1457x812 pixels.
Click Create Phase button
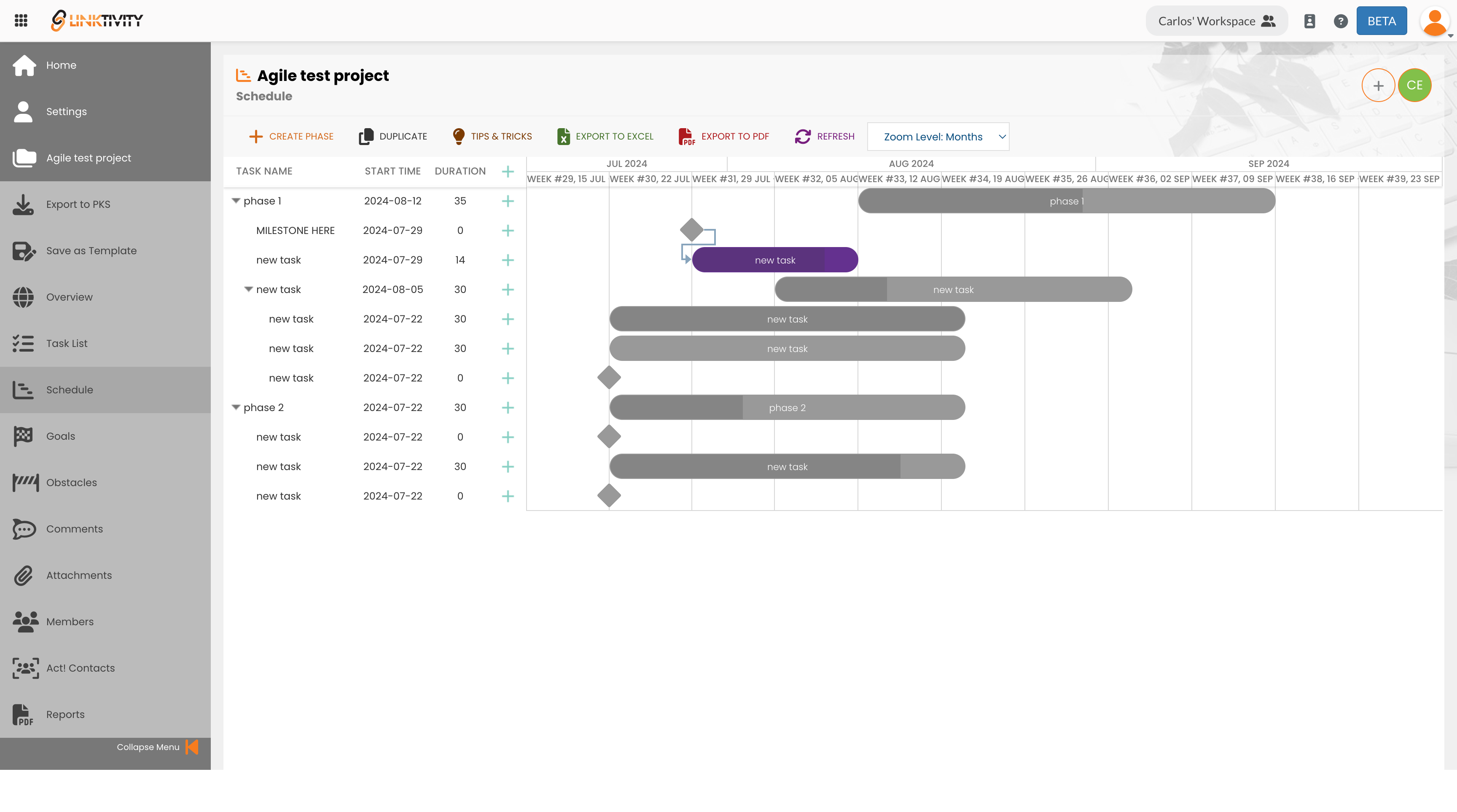[x=291, y=136]
